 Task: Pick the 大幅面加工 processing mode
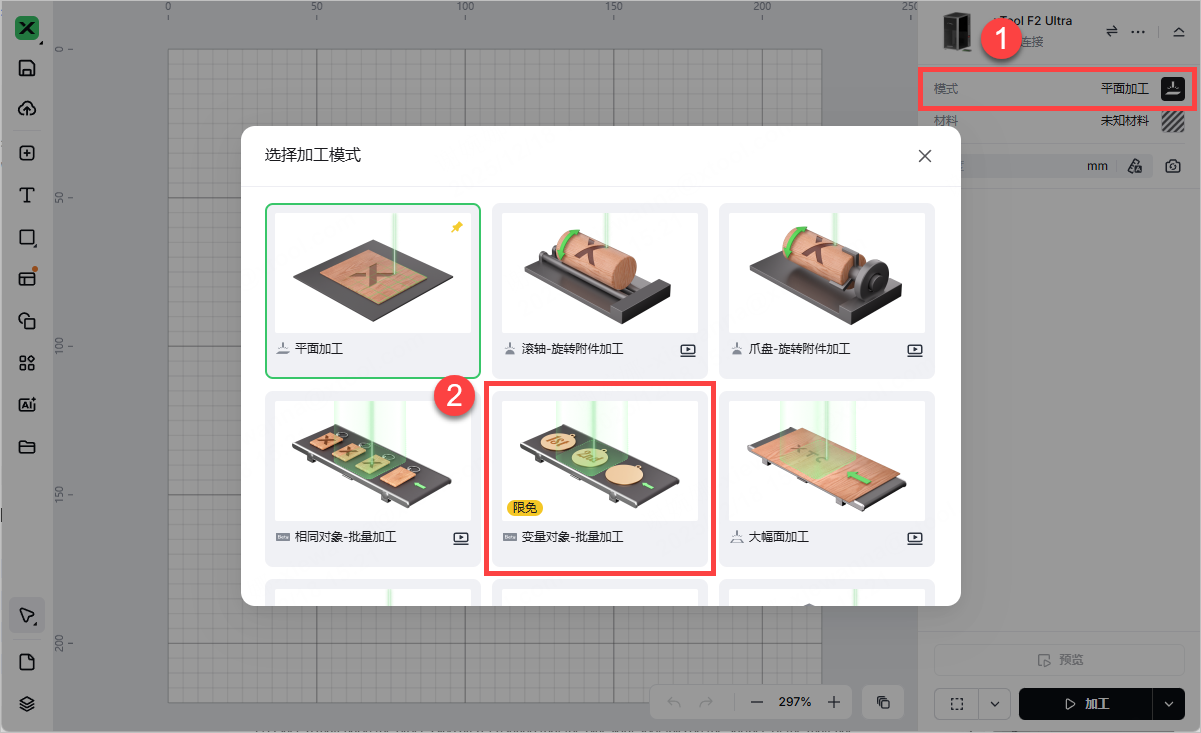click(x=827, y=478)
